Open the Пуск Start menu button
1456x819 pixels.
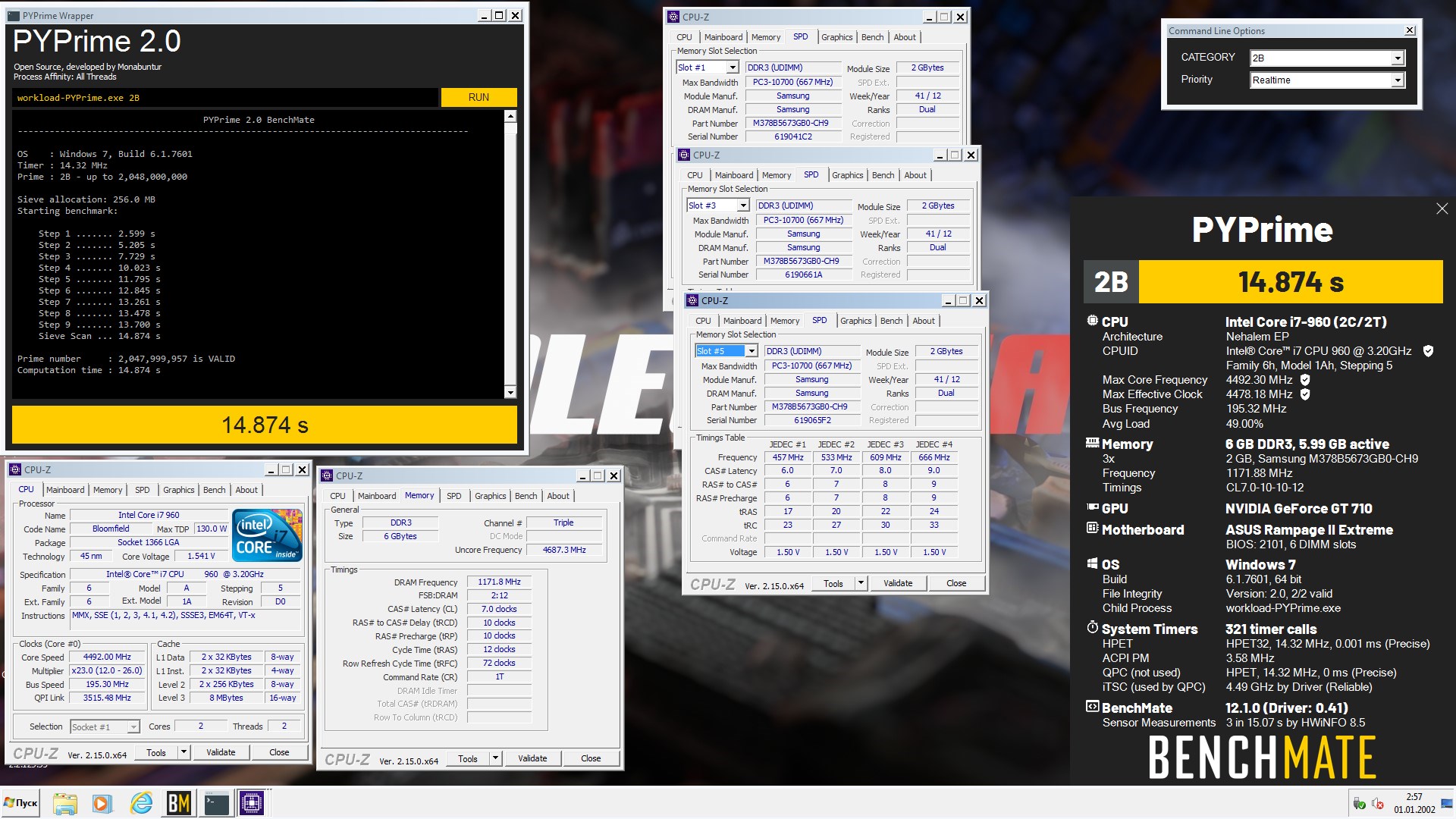click(x=21, y=803)
